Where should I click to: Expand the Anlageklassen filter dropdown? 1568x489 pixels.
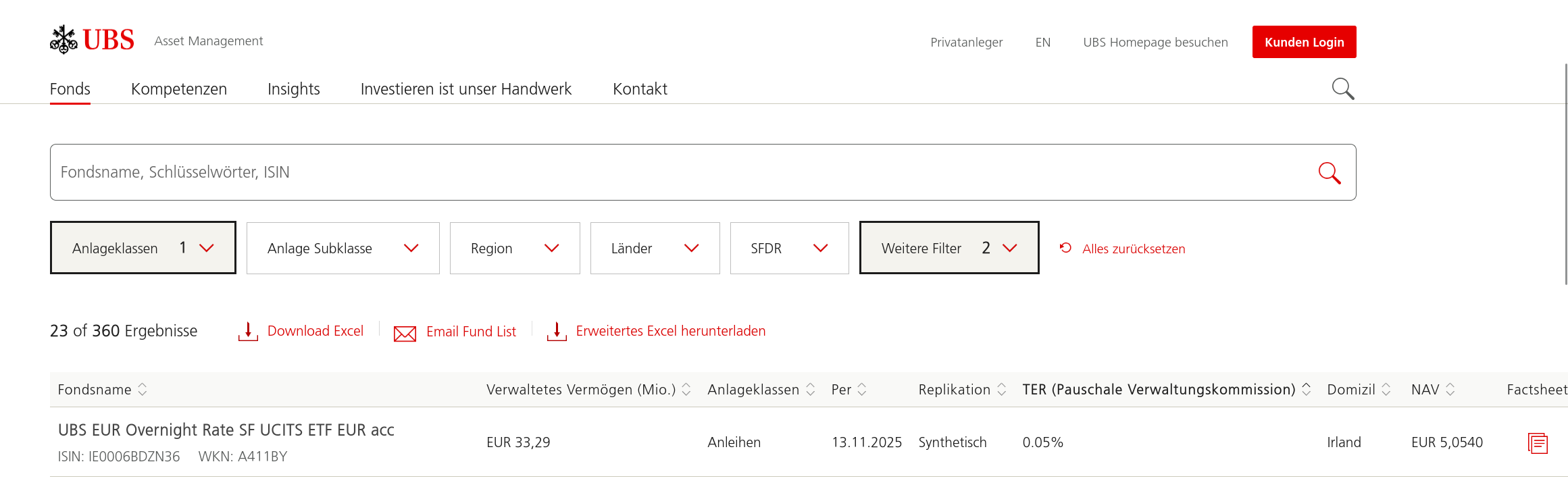(x=143, y=248)
